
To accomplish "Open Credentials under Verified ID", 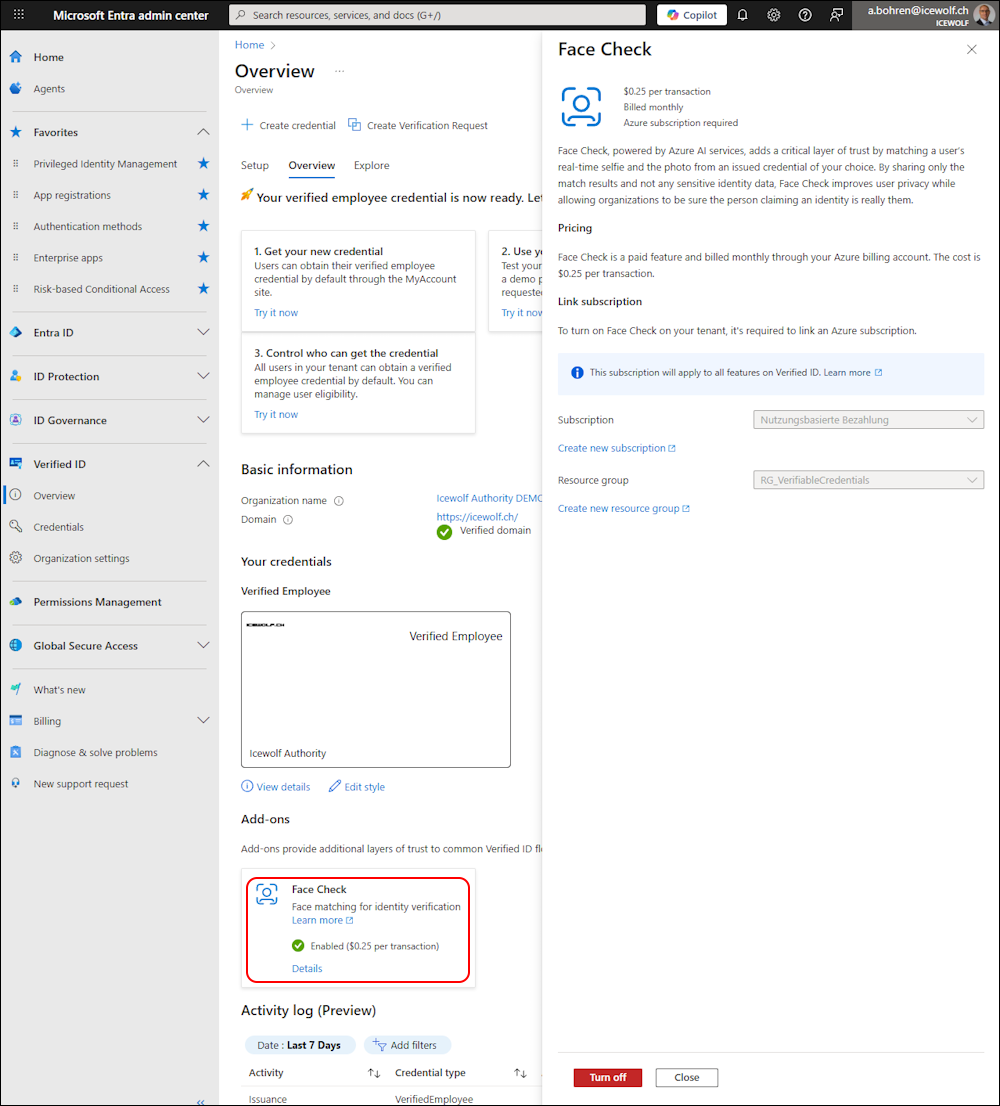I will 59,527.
